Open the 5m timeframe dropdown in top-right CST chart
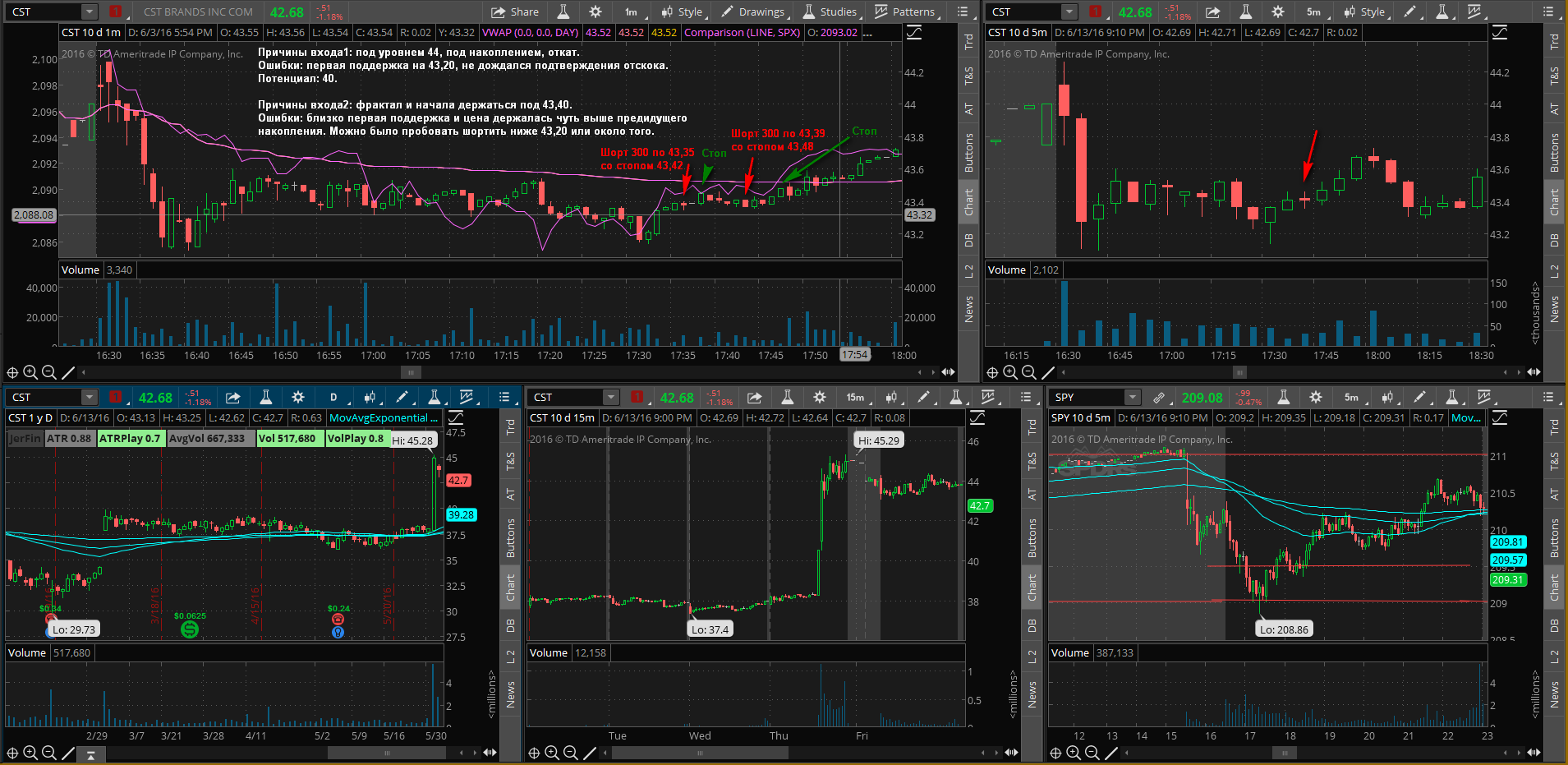Screen dimensions: 1568x765 tap(1317, 12)
